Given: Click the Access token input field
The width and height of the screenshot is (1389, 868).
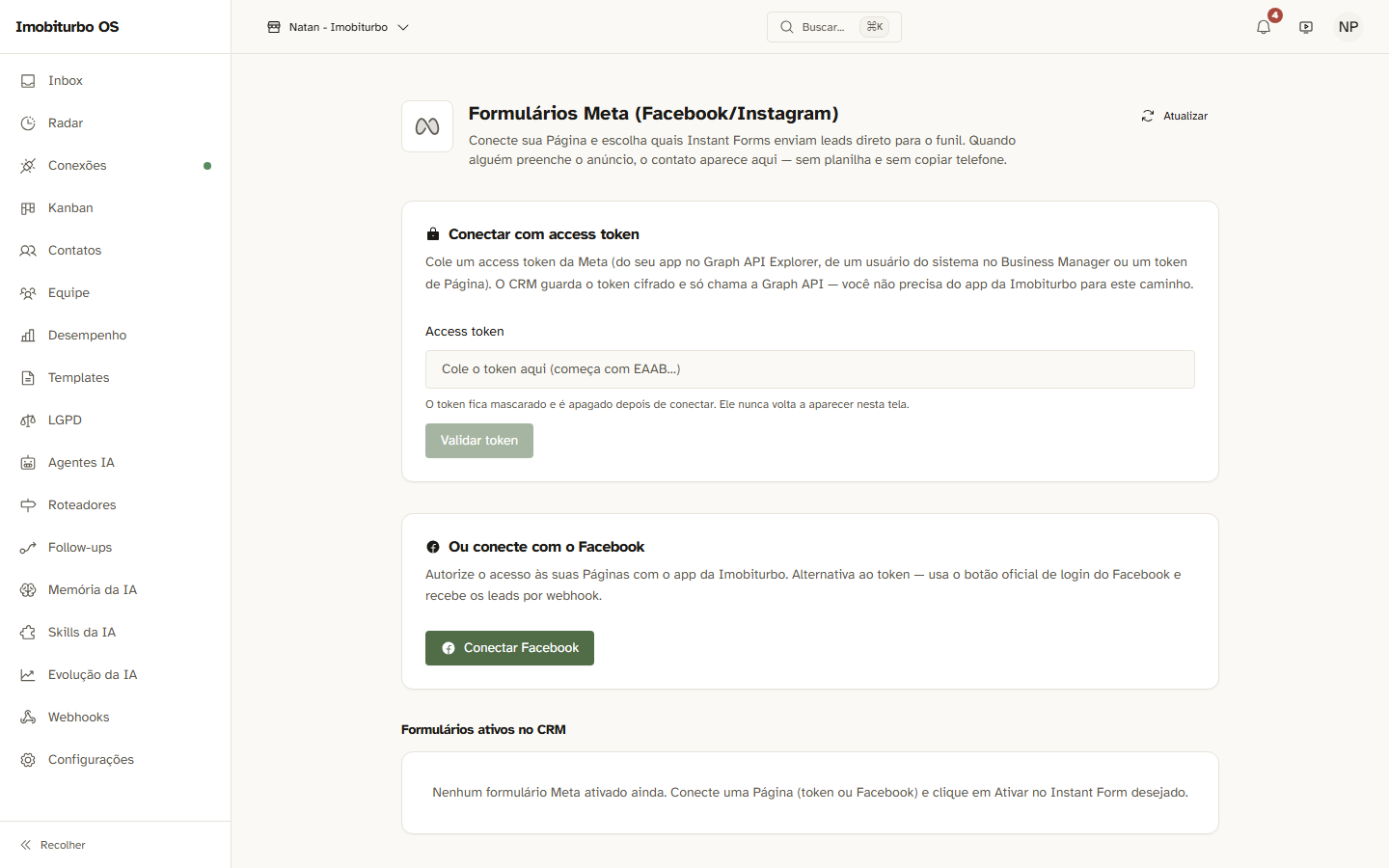Looking at the screenshot, I should (x=810, y=369).
